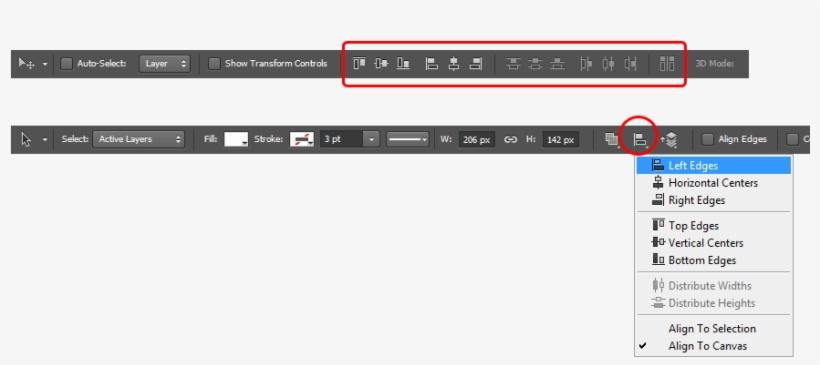The height and width of the screenshot is (365, 820).
Task: Choose Right Edges from the dropdown menu
Action: point(713,200)
